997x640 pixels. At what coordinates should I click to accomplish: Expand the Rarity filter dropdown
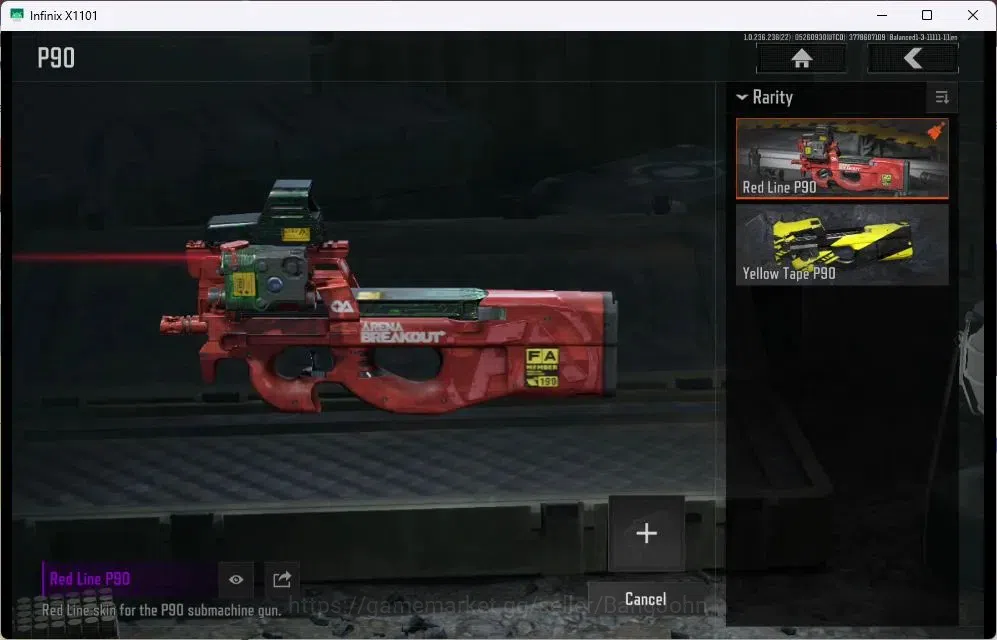tap(765, 97)
